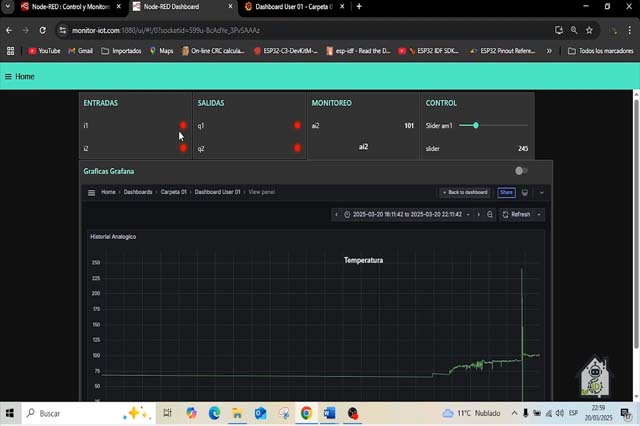
Task: Click the browser address bar URL
Action: point(200,30)
